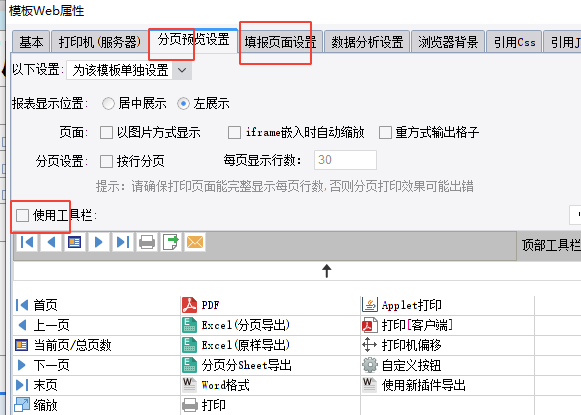Switch to the 填报页面设置 tab
The height and width of the screenshot is (415, 581).
[280, 42]
